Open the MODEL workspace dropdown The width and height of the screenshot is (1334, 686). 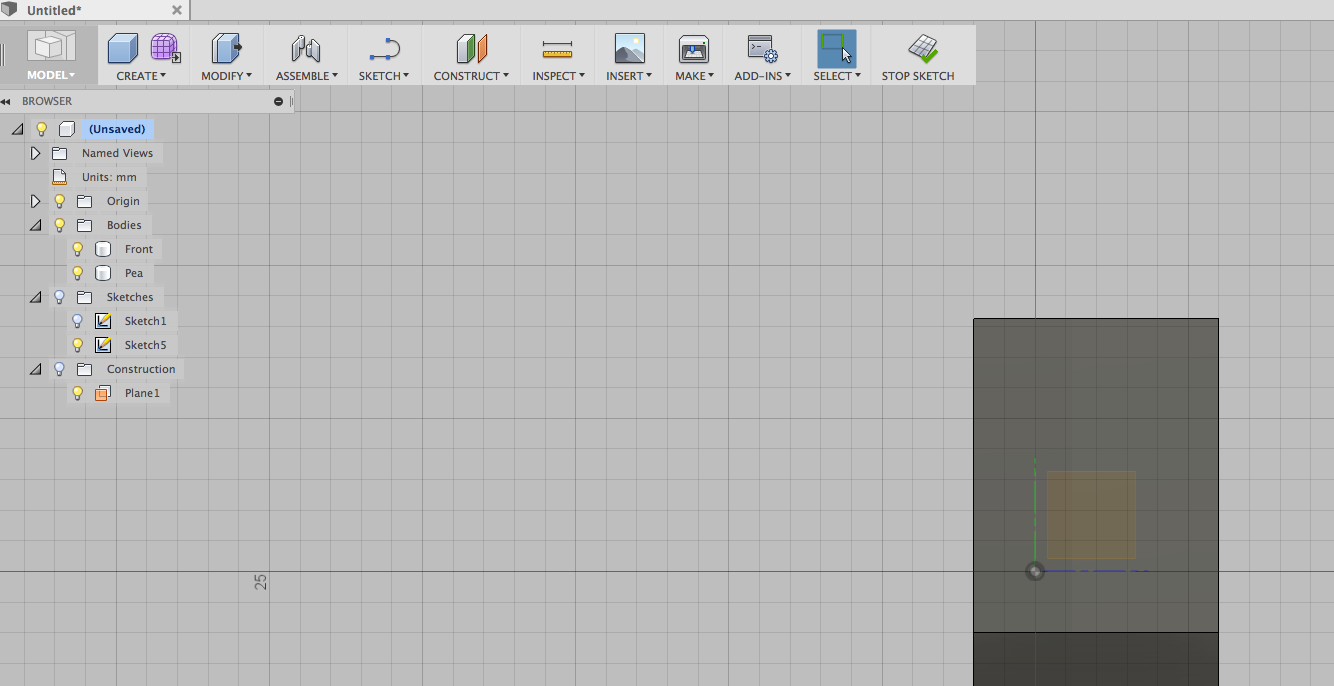click(50, 74)
